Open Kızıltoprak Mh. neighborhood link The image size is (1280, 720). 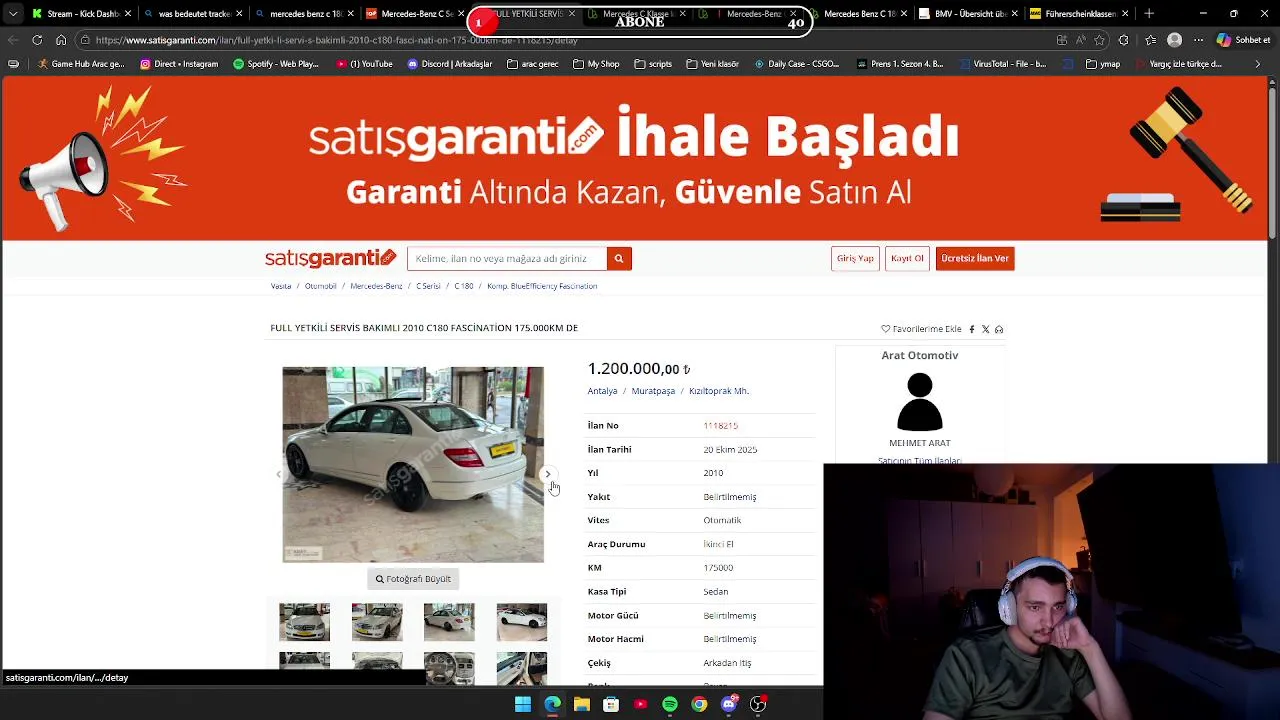[719, 391]
